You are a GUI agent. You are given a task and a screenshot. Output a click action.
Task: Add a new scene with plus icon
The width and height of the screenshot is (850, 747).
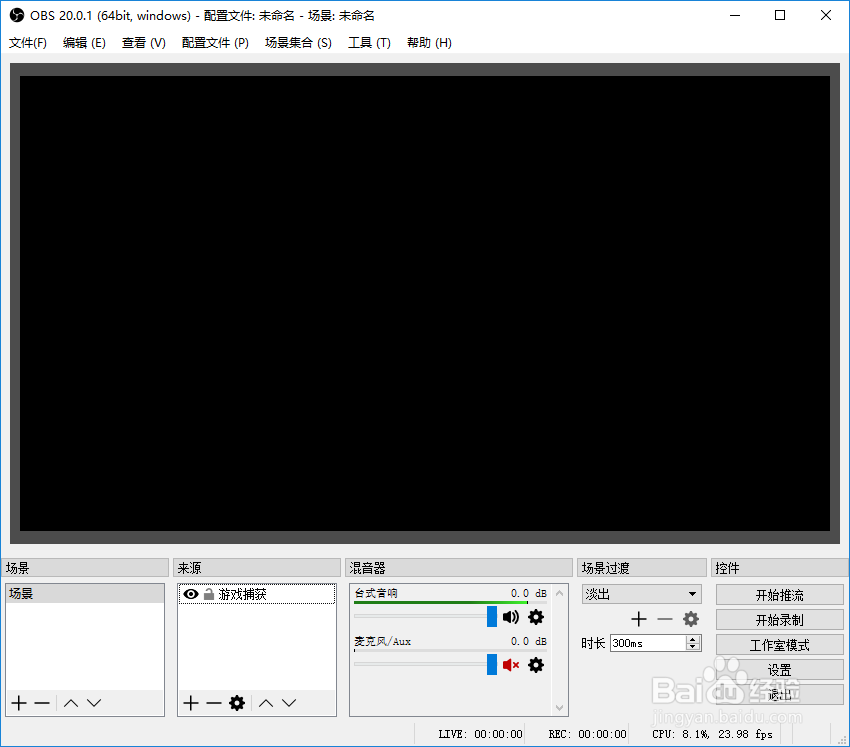click(x=18, y=703)
